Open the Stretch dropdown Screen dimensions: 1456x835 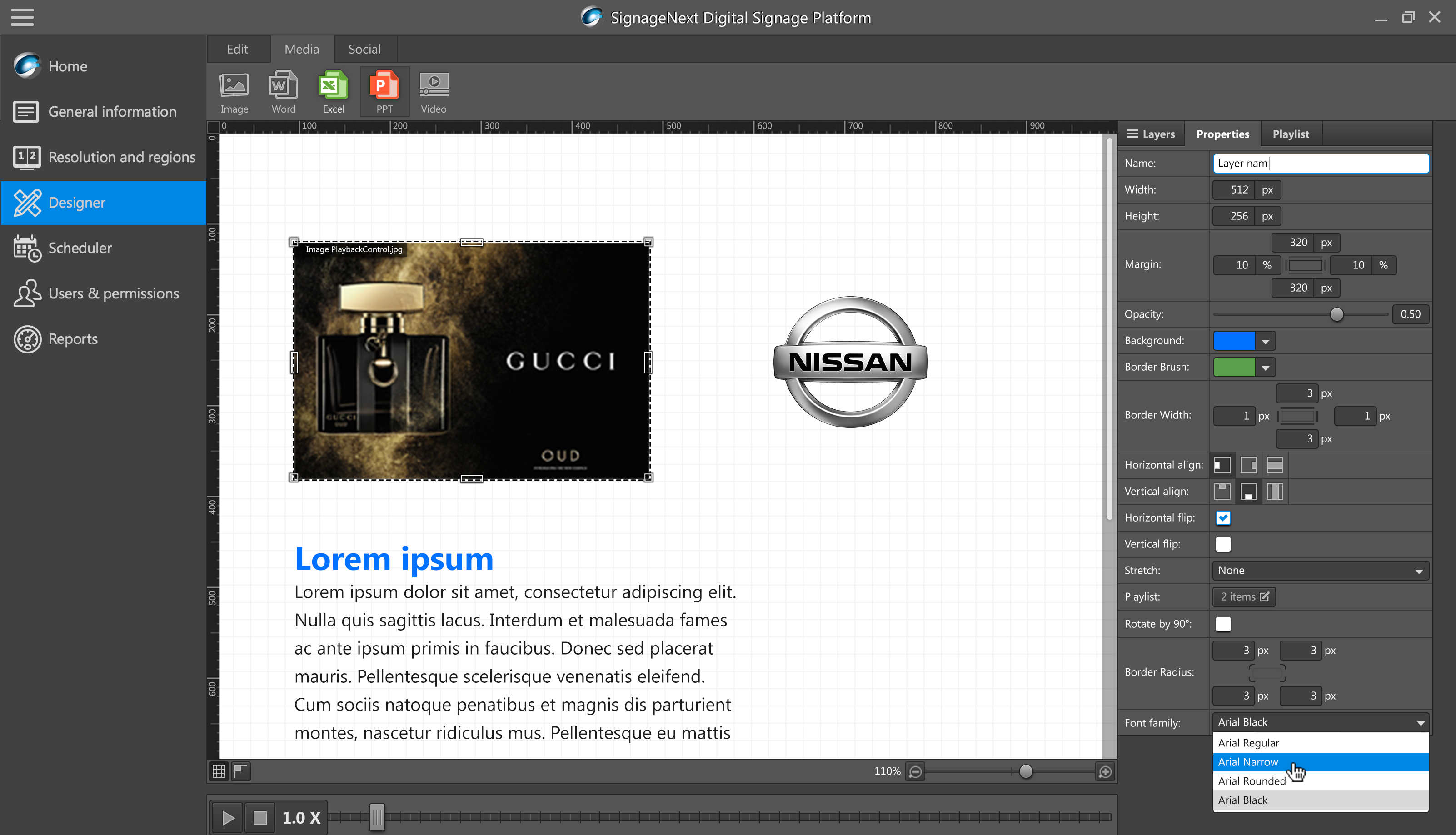1320,571
